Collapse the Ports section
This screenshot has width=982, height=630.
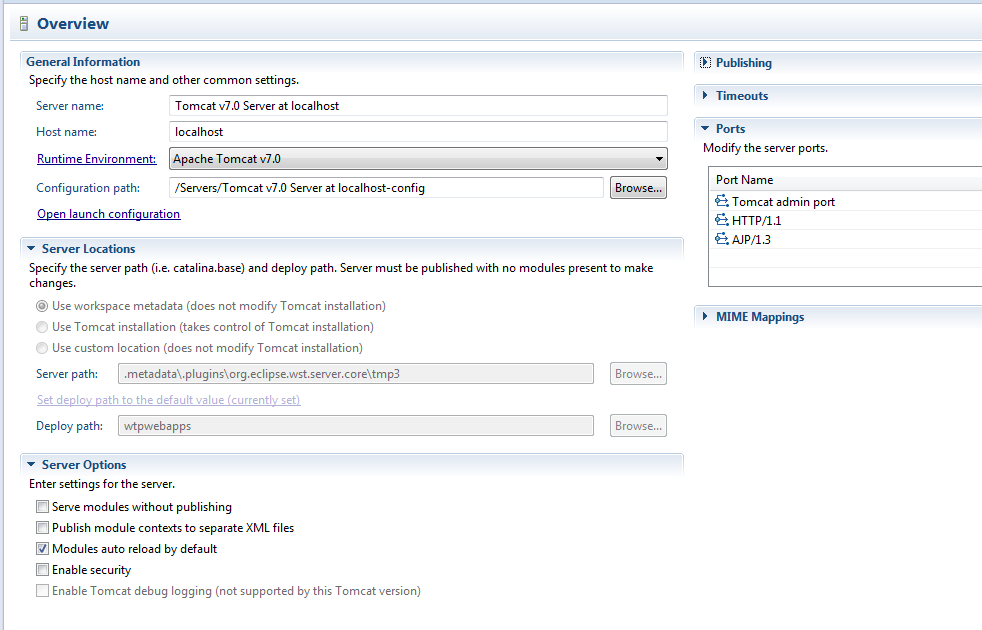point(704,129)
